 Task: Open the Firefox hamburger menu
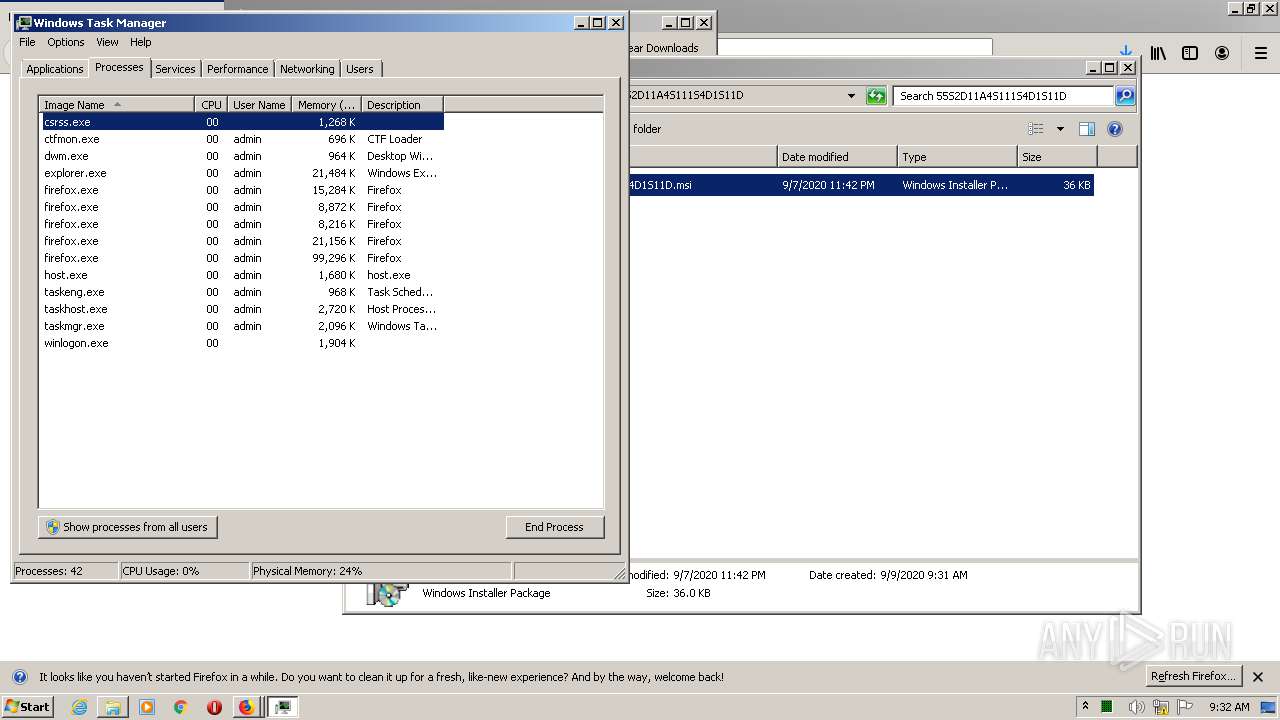1260,53
